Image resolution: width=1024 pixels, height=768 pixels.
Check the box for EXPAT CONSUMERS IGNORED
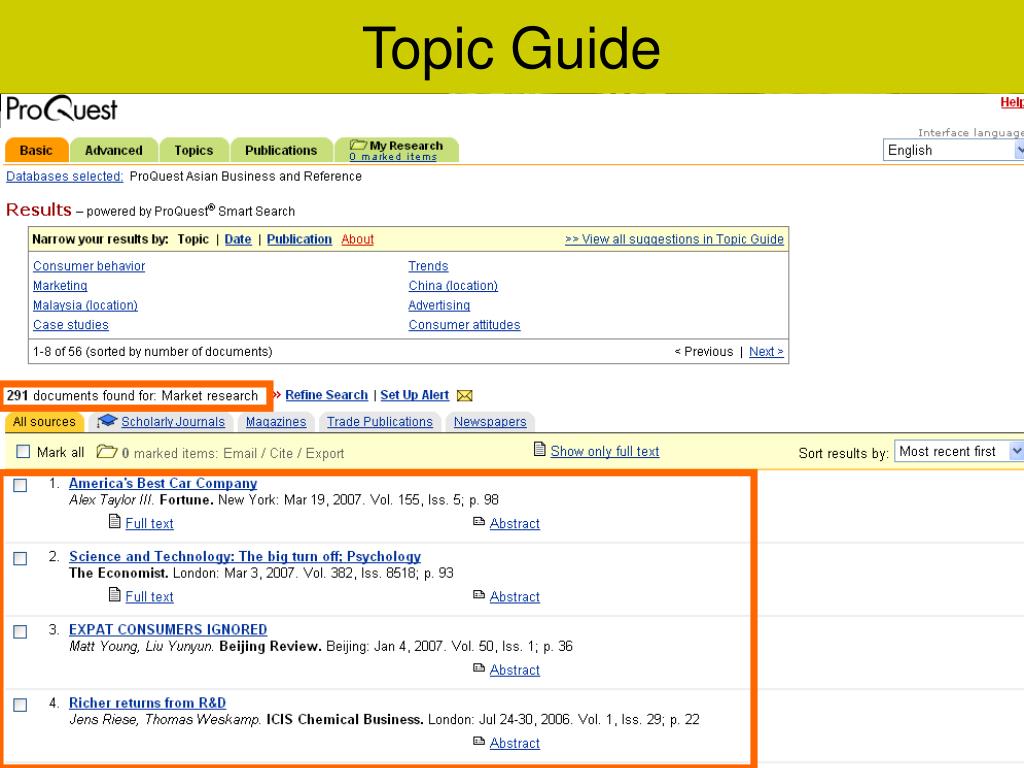tap(20, 632)
